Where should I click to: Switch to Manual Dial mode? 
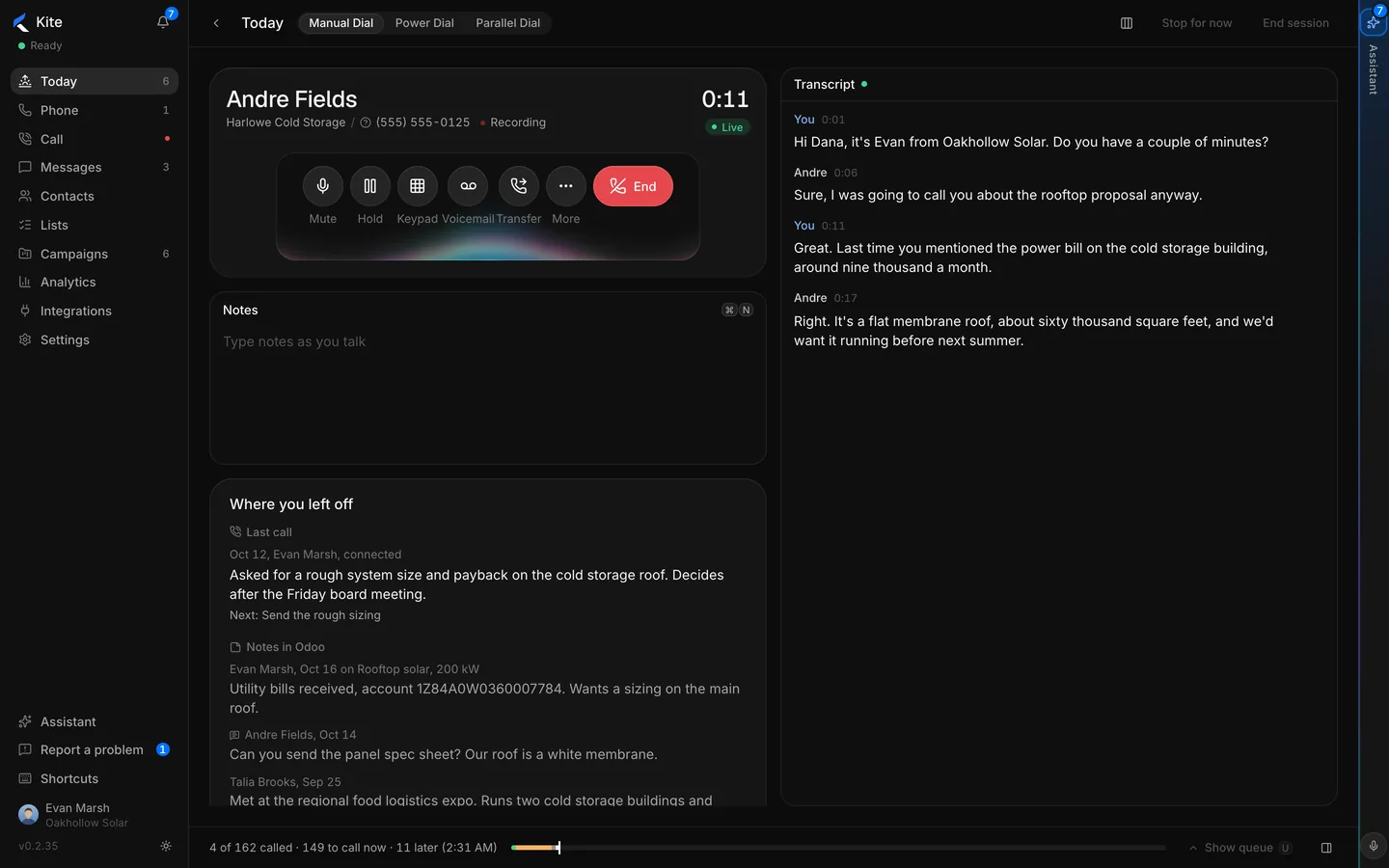[x=341, y=23]
